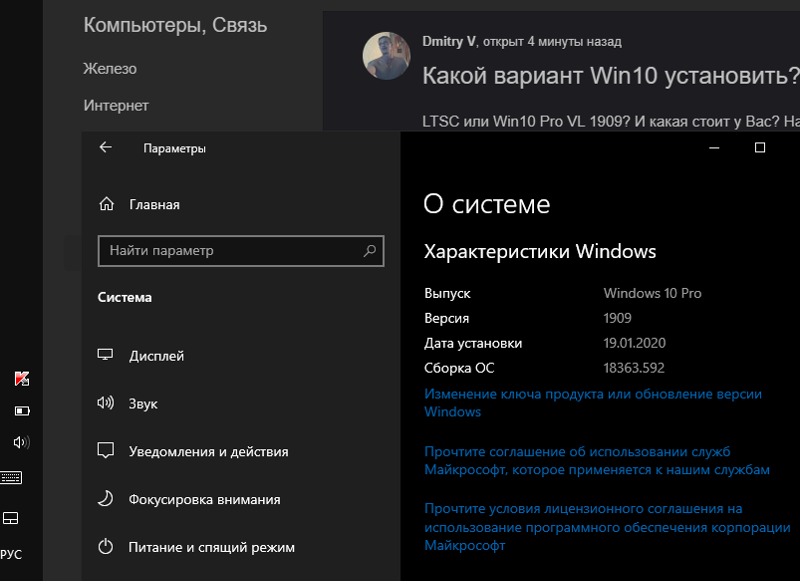
Task: Select the Windows 10 Pro edition value
Action: click(653, 293)
